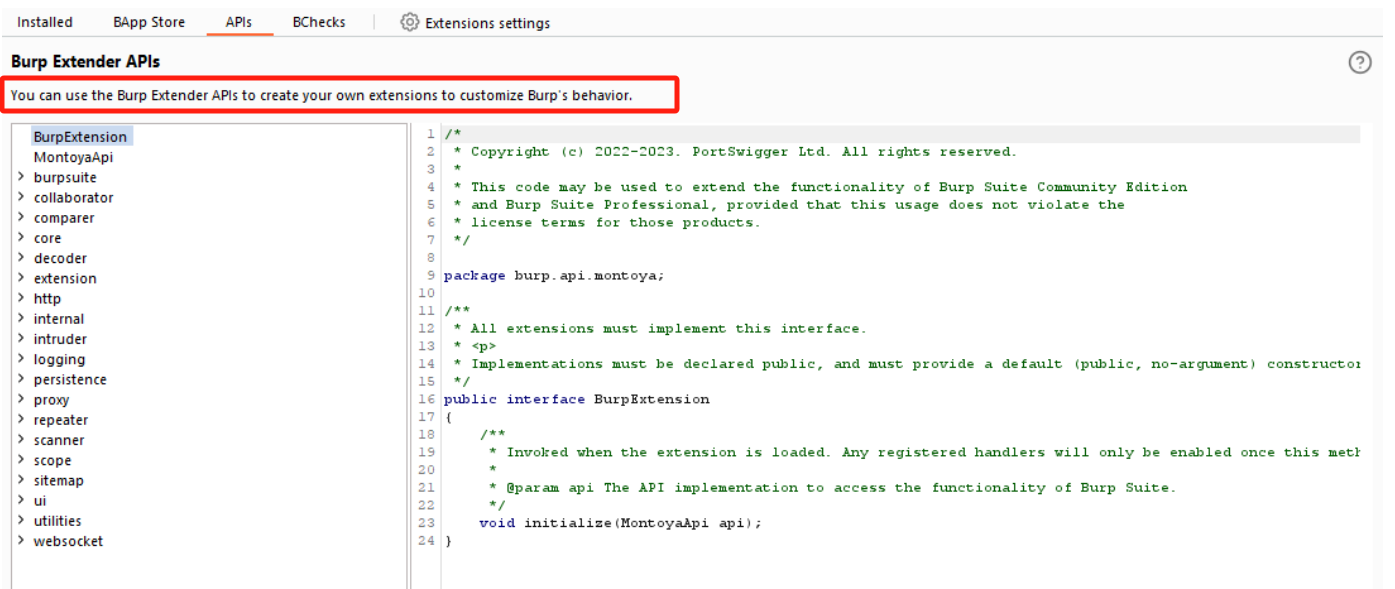Open the BApp Store tab
1395x589 pixels.
pos(149,22)
